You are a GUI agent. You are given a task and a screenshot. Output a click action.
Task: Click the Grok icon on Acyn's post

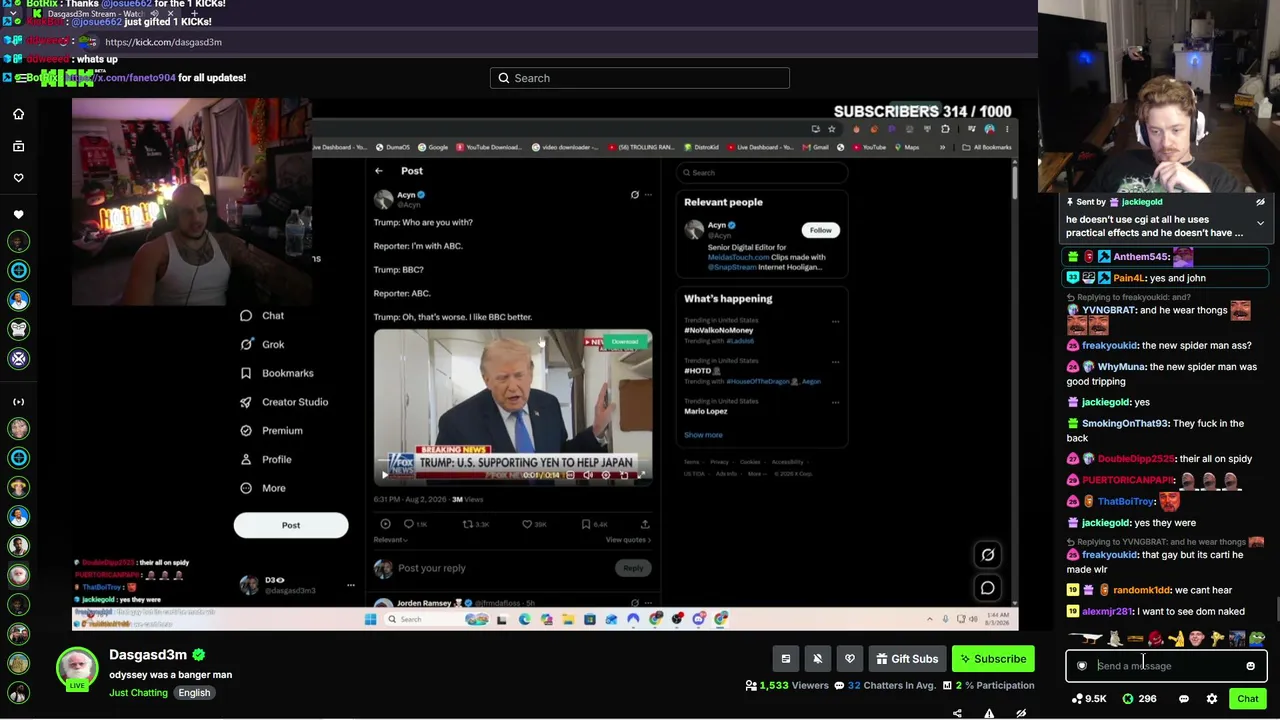click(634, 195)
